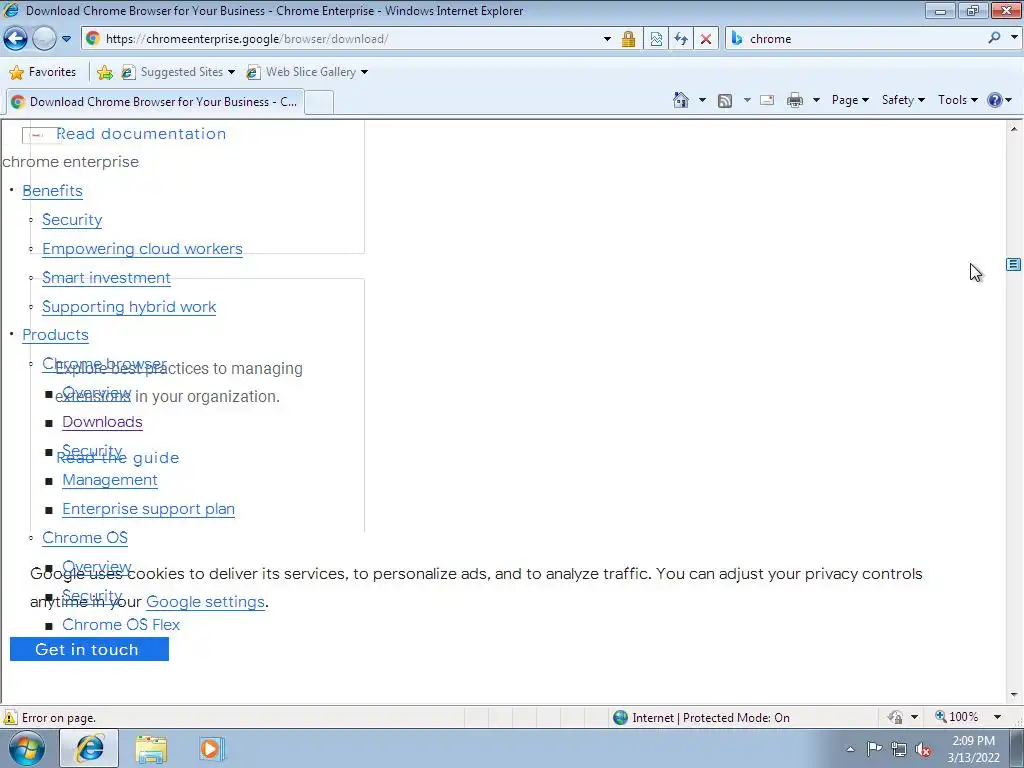Click the RSS feeds icon
This screenshot has height=768, width=1024.
pyautogui.click(x=724, y=100)
